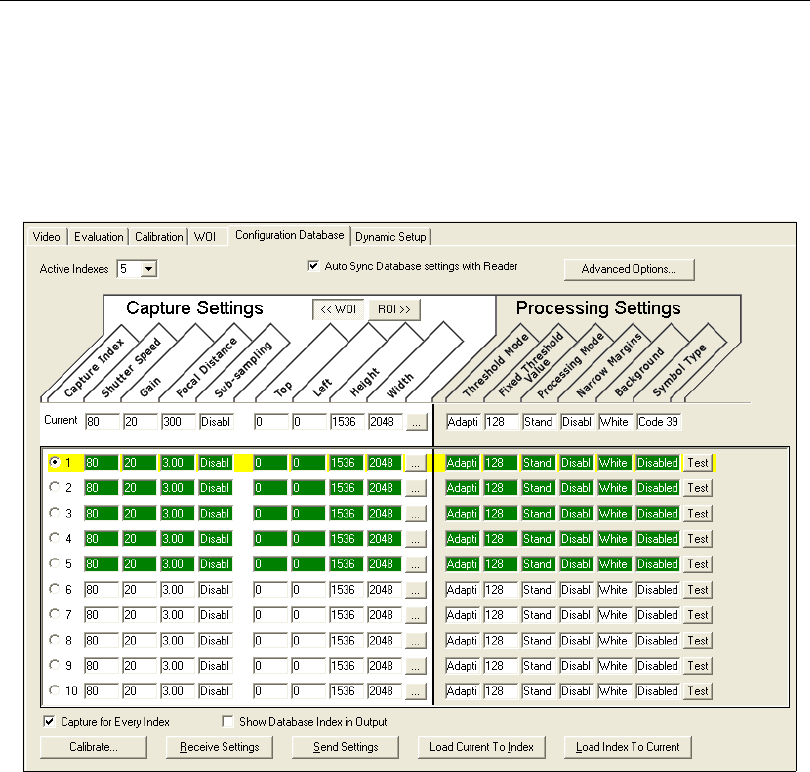Select index 4 radio button
Image resolution: width=810 pixels, height=772 pixels.
point(54,538)
